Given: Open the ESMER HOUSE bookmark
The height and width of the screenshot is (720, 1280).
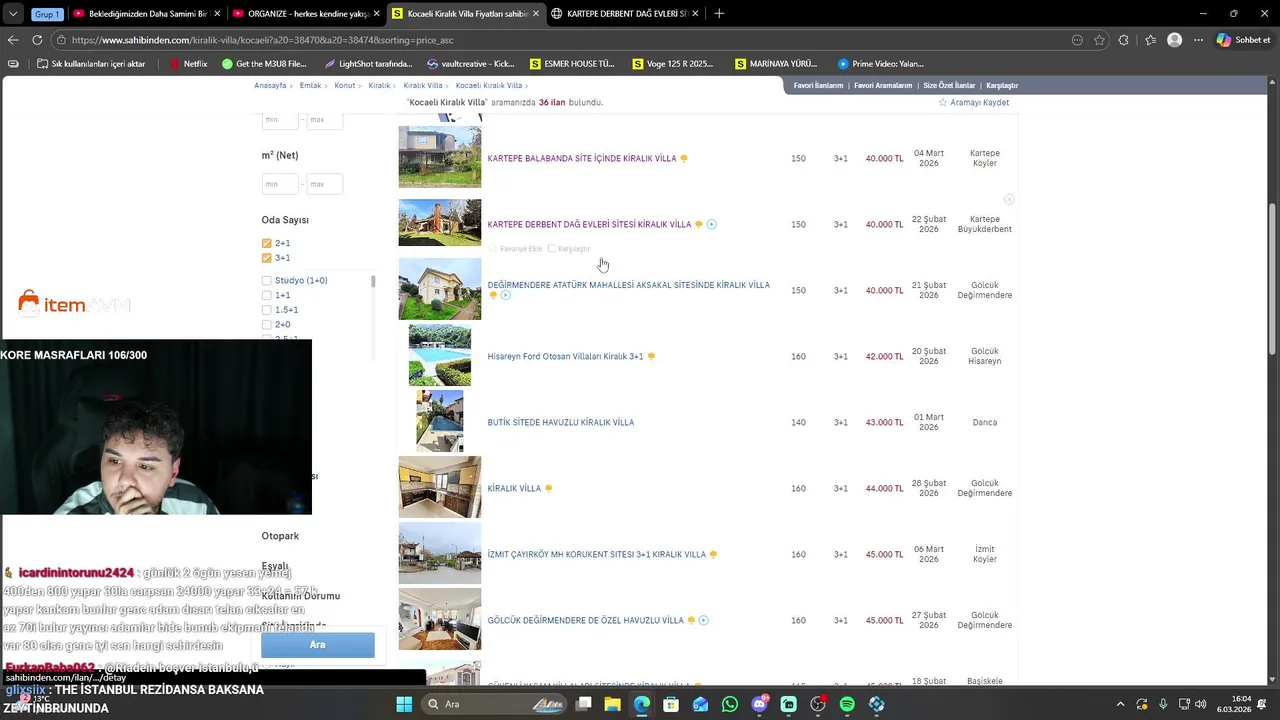Looking at the screenshot, I should click(x=572, y=64).
